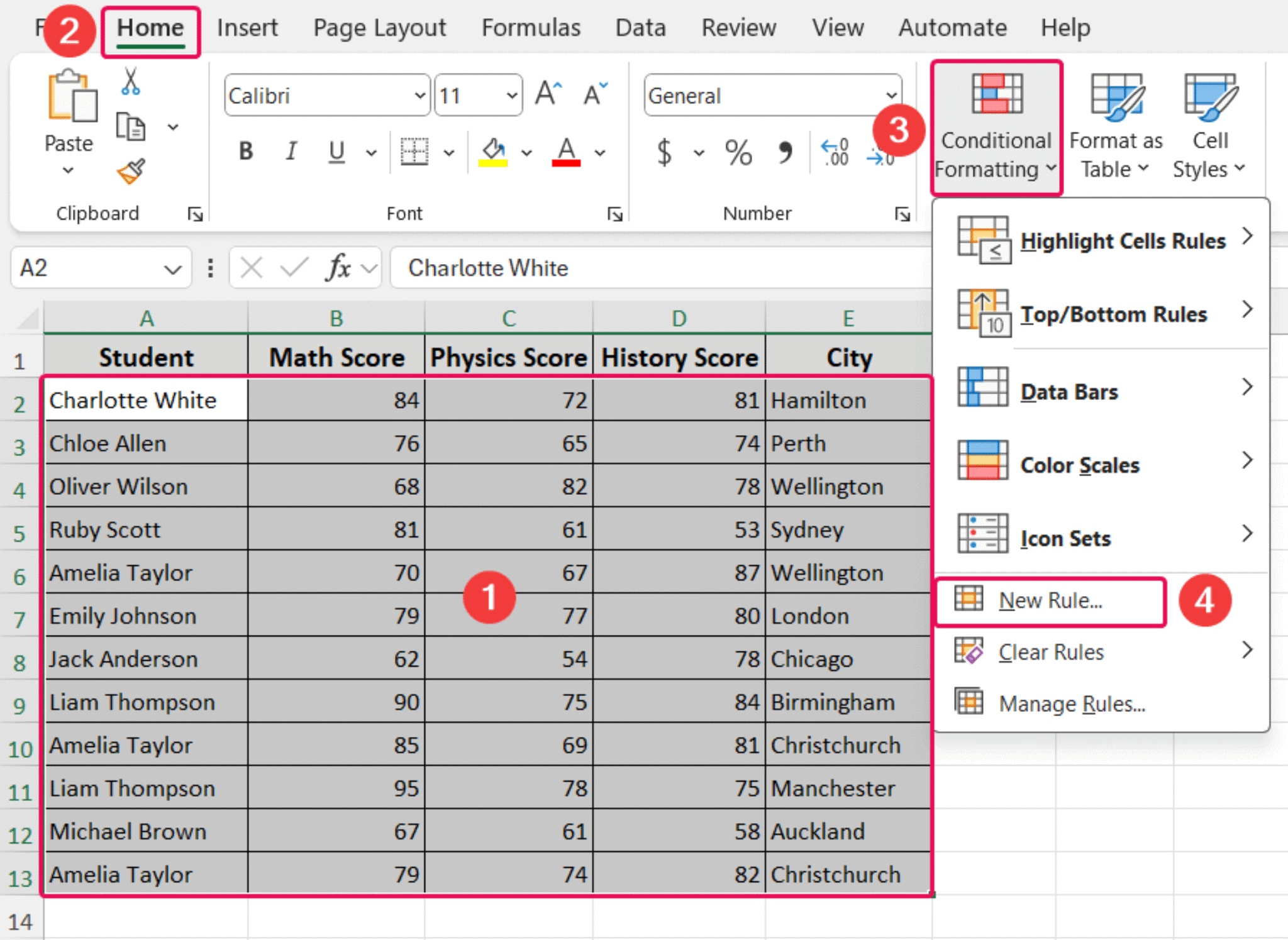Toggle Italic formatting

(291, 151)
